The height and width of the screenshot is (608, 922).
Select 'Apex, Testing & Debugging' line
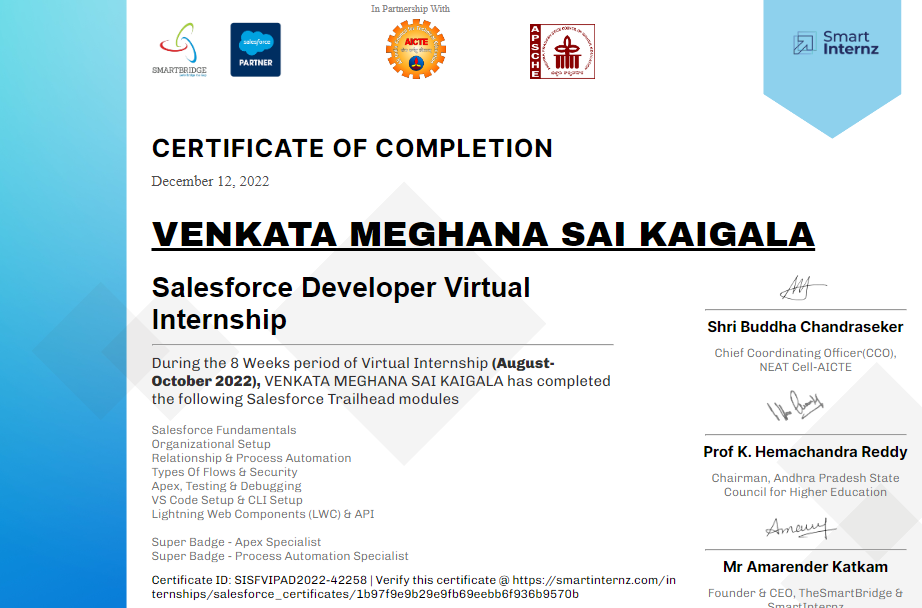(x=226, y=486)
